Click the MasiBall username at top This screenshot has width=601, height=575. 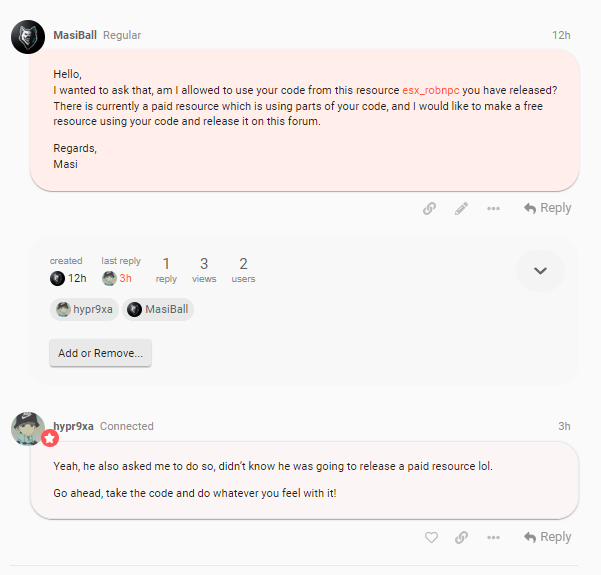coord(75,35)
